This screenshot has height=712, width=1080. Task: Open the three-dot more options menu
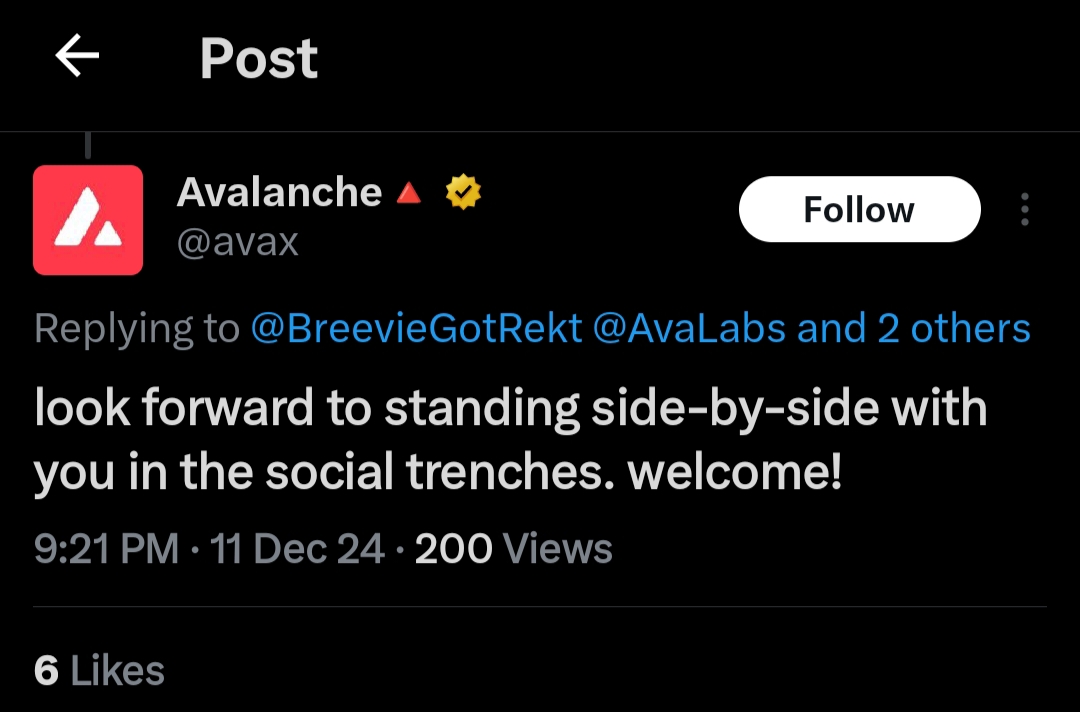(1024, 210)
